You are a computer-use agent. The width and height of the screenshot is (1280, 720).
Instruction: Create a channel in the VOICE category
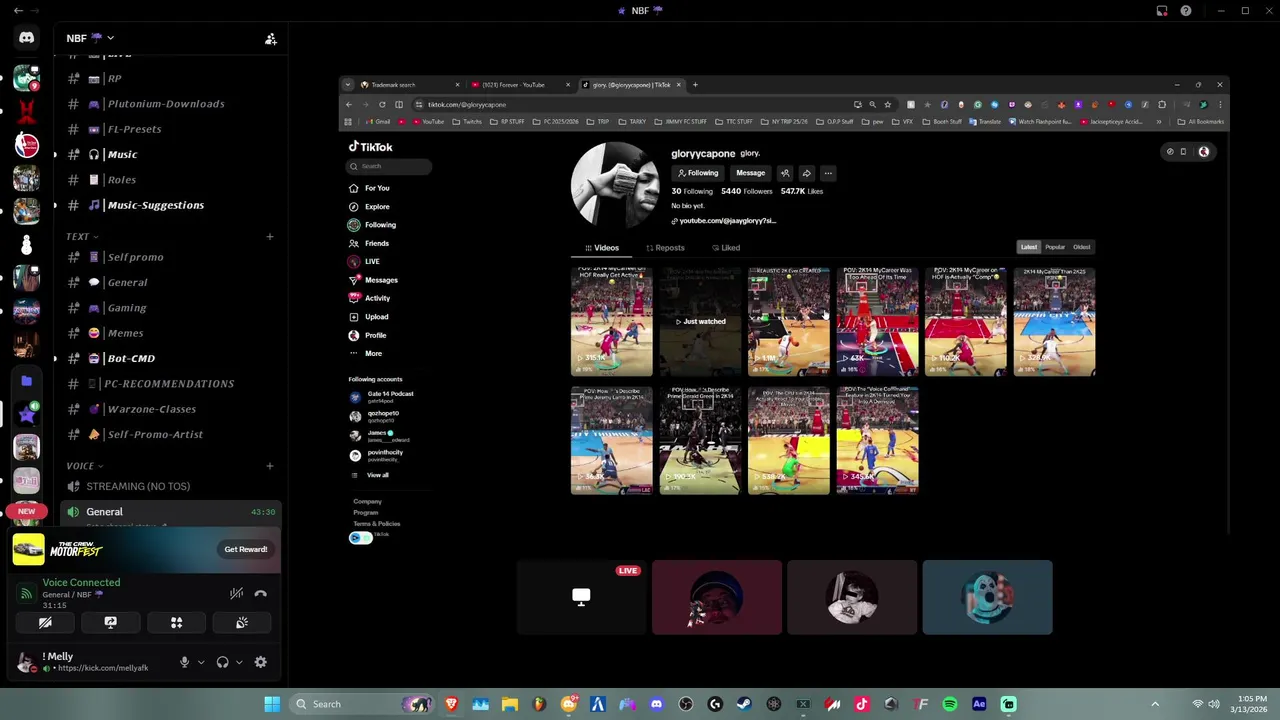coord(270,466)
